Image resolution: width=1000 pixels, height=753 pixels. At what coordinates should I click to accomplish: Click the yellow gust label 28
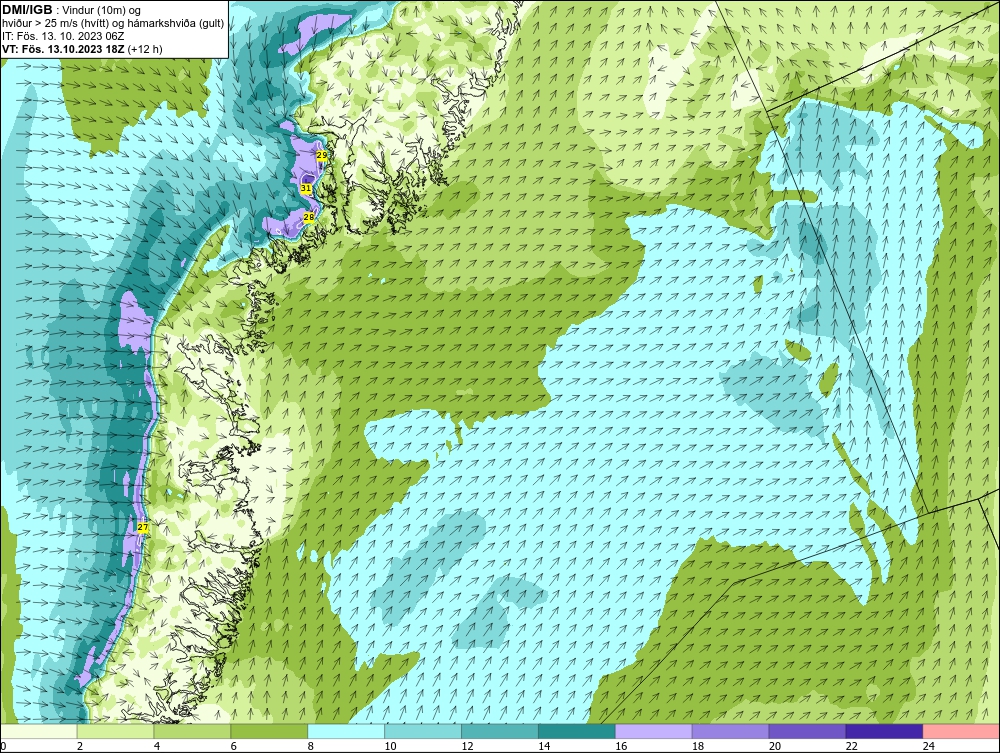click(x=309, y=217)
